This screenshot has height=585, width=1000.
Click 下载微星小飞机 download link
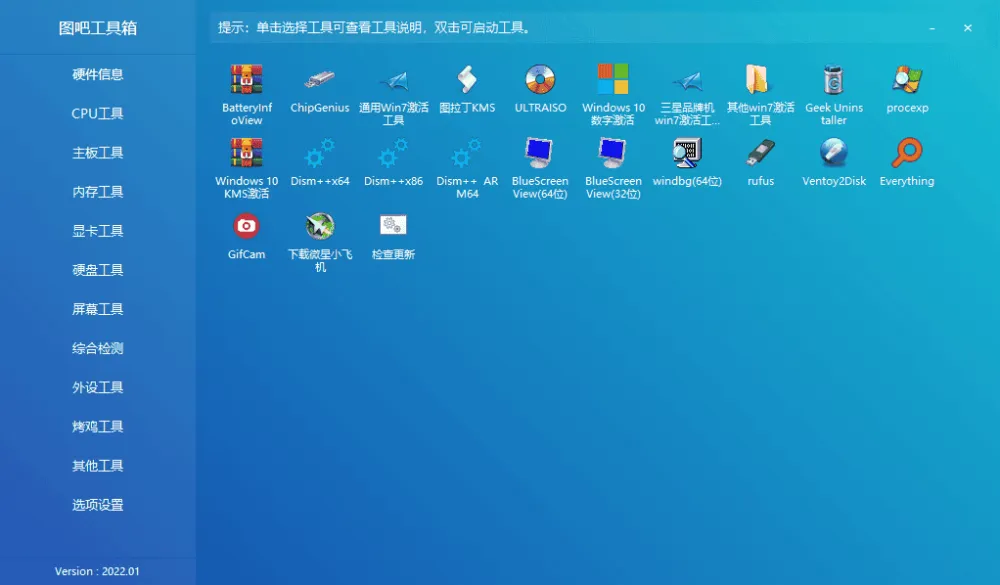(318, 232)
